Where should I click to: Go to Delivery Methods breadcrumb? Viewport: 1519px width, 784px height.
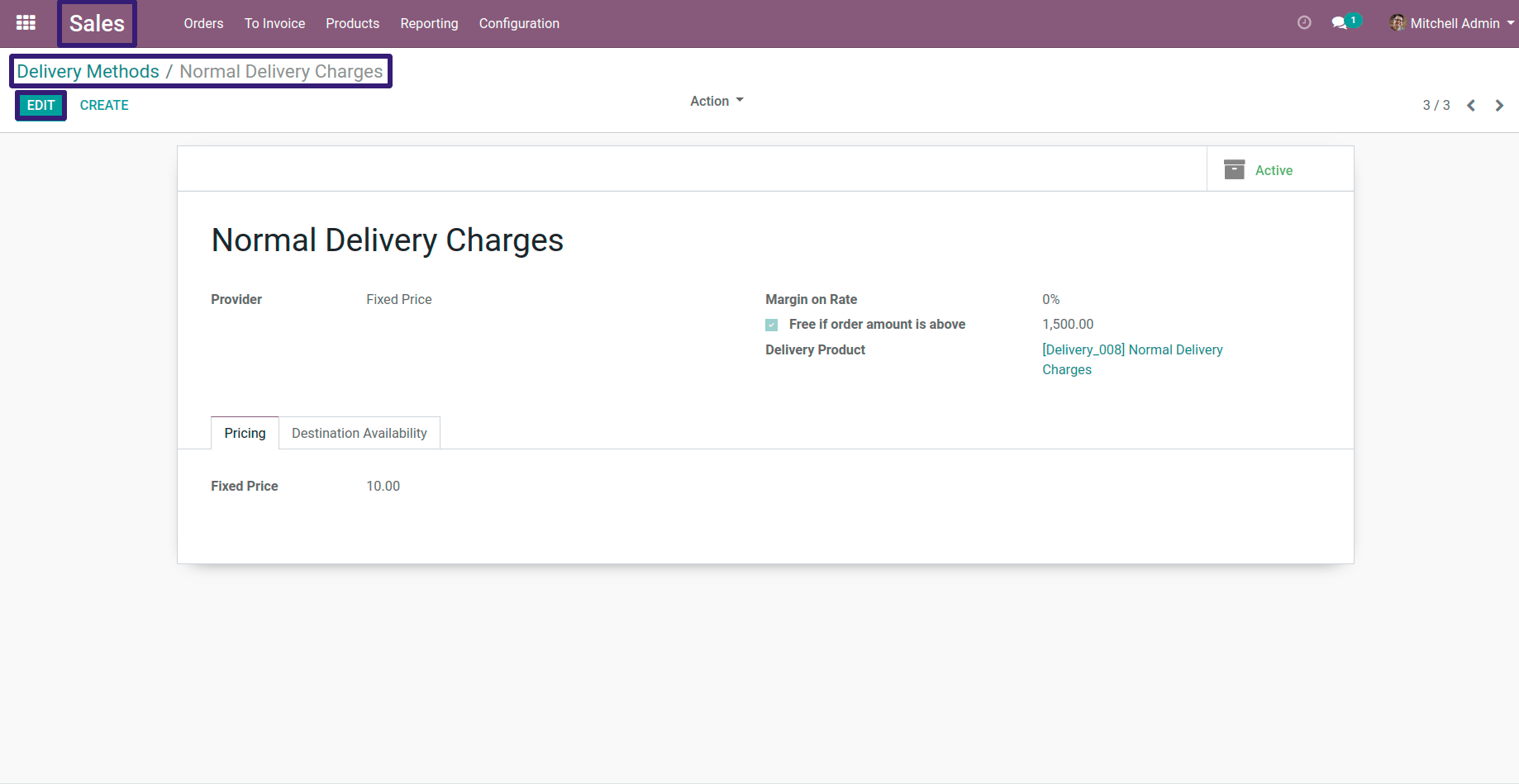(88, 71)
